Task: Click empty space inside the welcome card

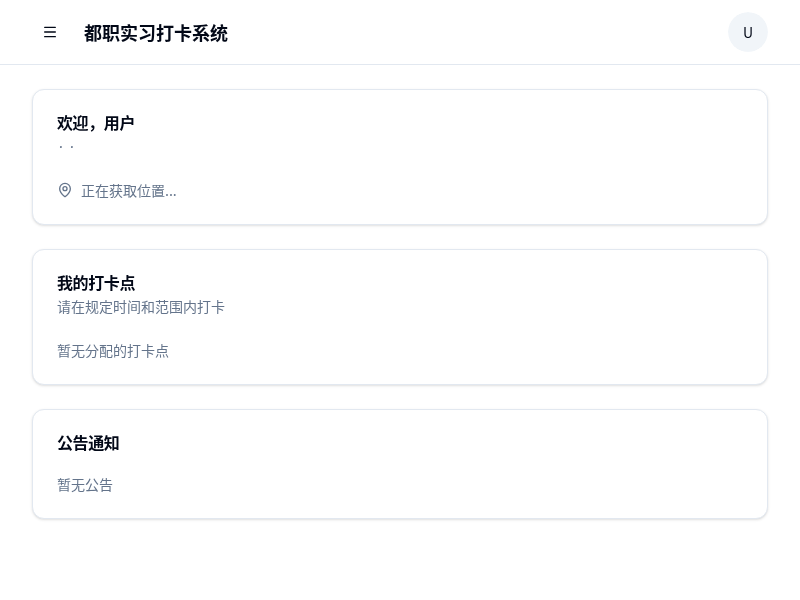Action: point(500,140)
